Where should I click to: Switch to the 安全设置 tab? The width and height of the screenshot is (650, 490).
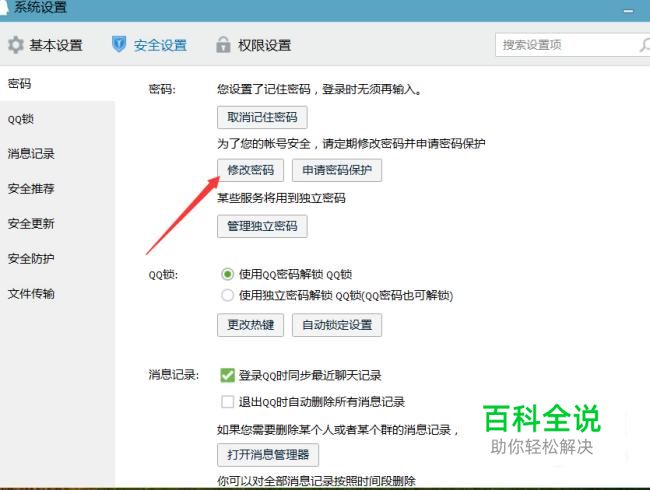click(150, 45)
